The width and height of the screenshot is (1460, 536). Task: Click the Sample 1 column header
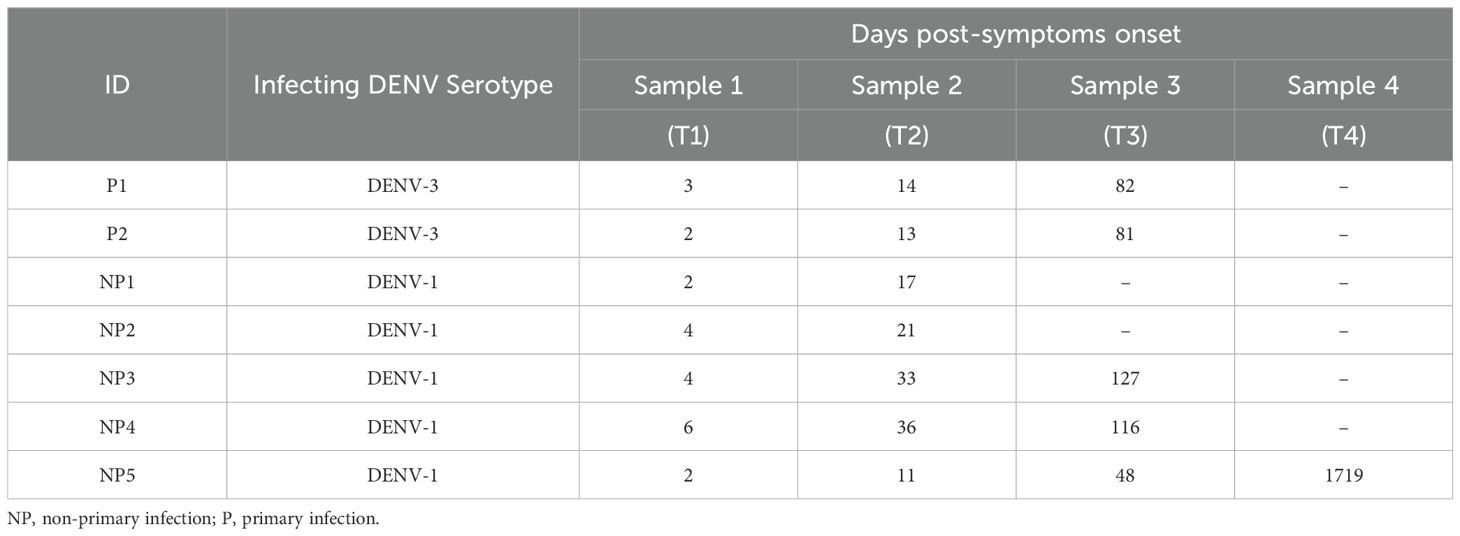coord(688,86)
